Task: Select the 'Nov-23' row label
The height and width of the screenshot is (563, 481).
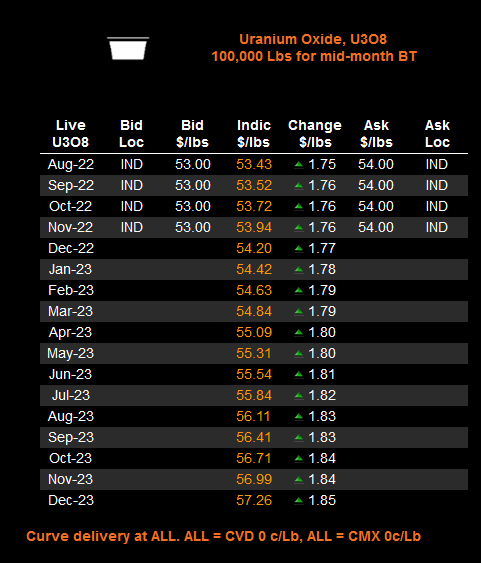Action: 70,479
